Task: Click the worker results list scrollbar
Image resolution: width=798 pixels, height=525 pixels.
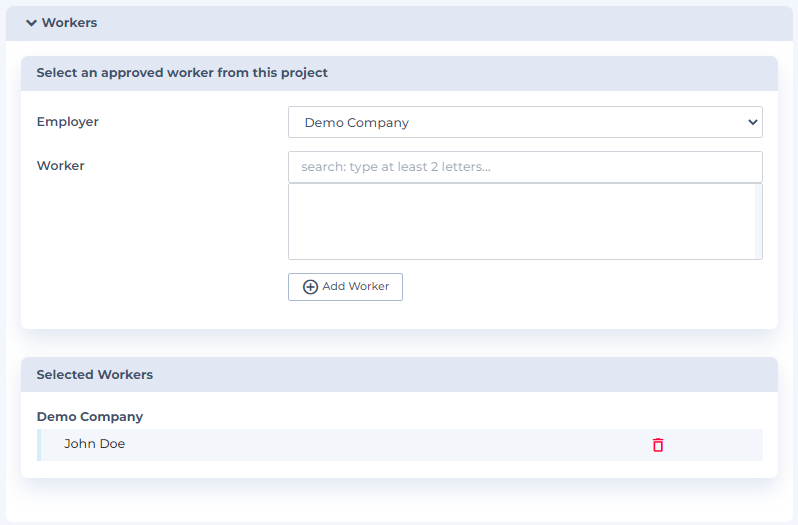Action: coord(758,222)
